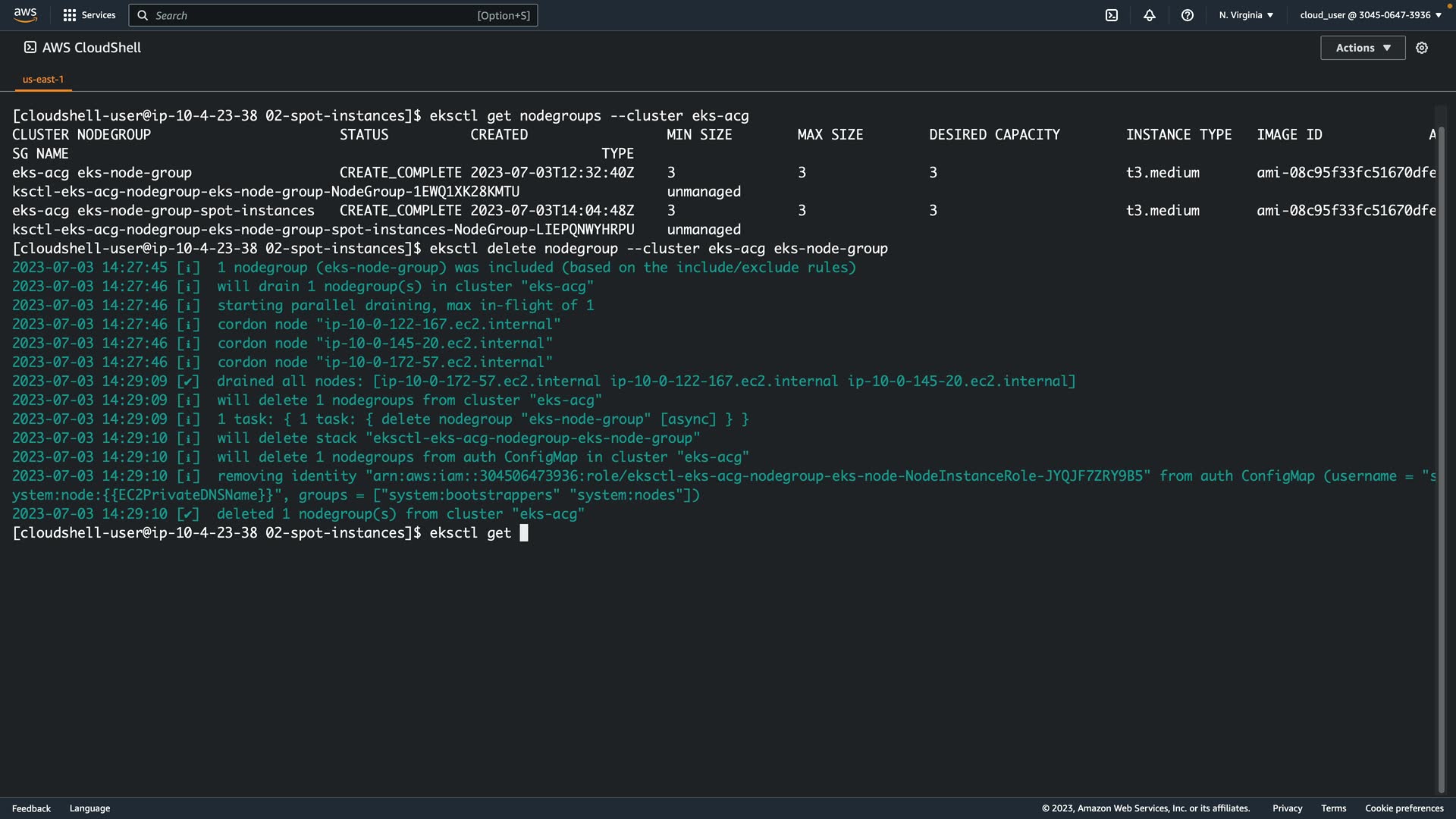This screenshot has height=819, width=1456.
Task: Open the notifications bell
Action: click(x=1150, y=15)
